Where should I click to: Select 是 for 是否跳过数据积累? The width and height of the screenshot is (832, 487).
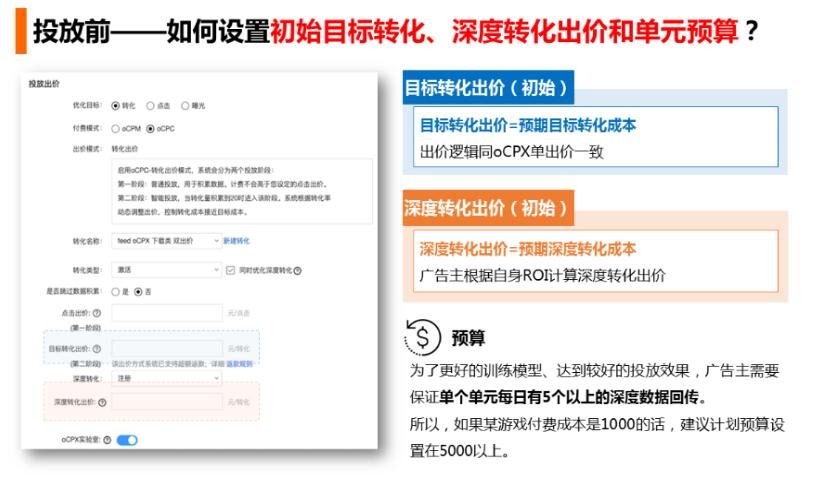pyautogui.click(x=116, y=291)
